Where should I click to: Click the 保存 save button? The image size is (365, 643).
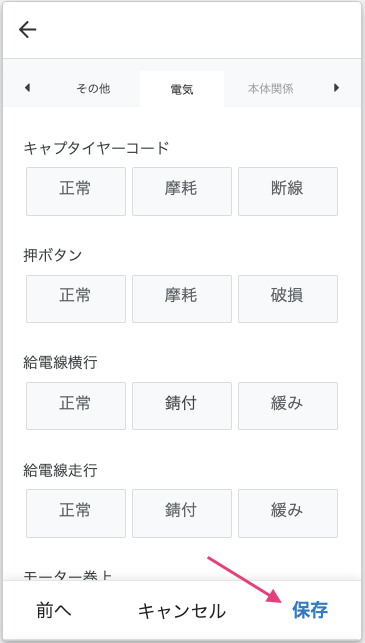(x=310, y=610)
